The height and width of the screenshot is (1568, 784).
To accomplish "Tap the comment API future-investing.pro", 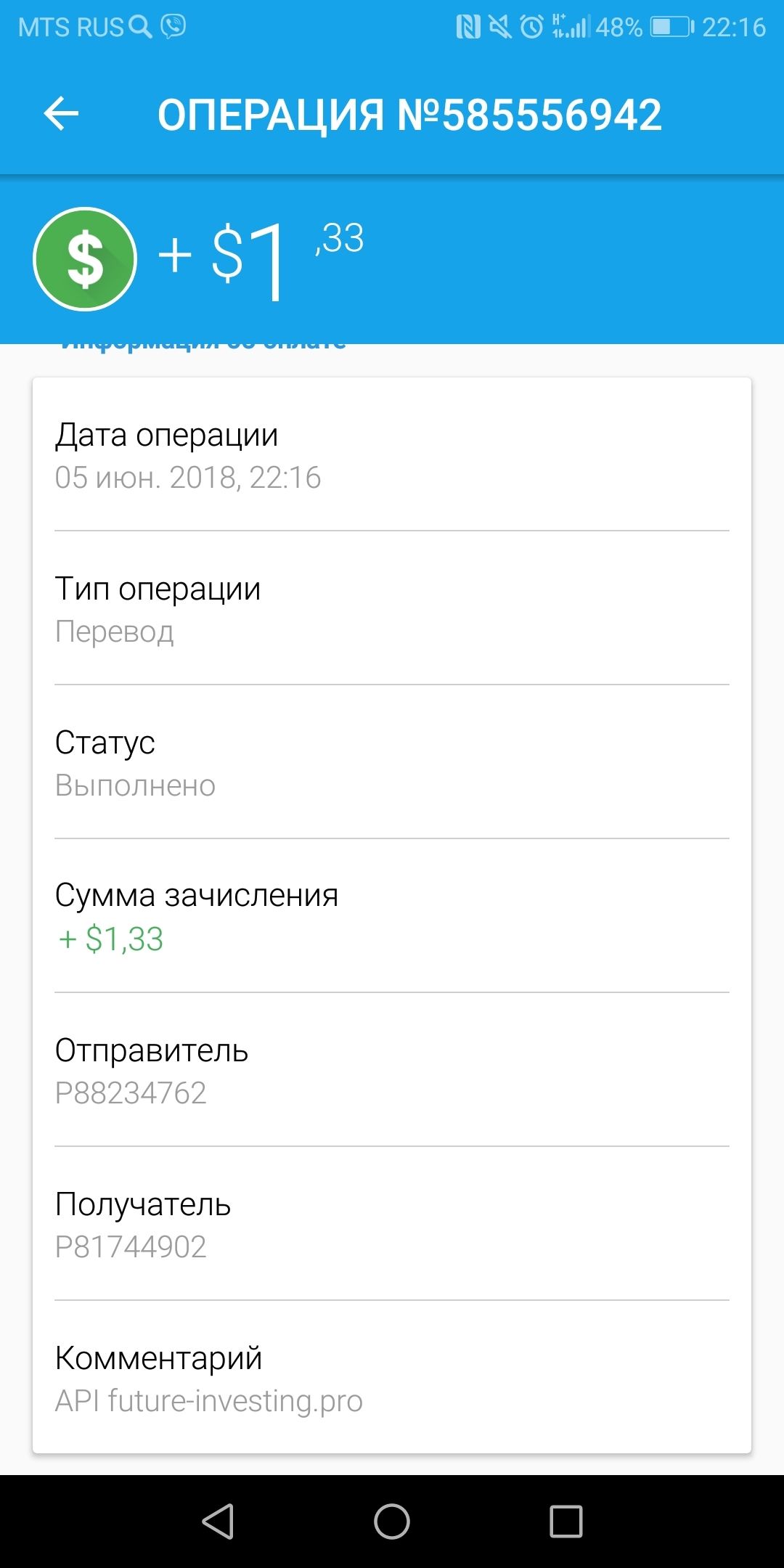I will pos(209,1401).
